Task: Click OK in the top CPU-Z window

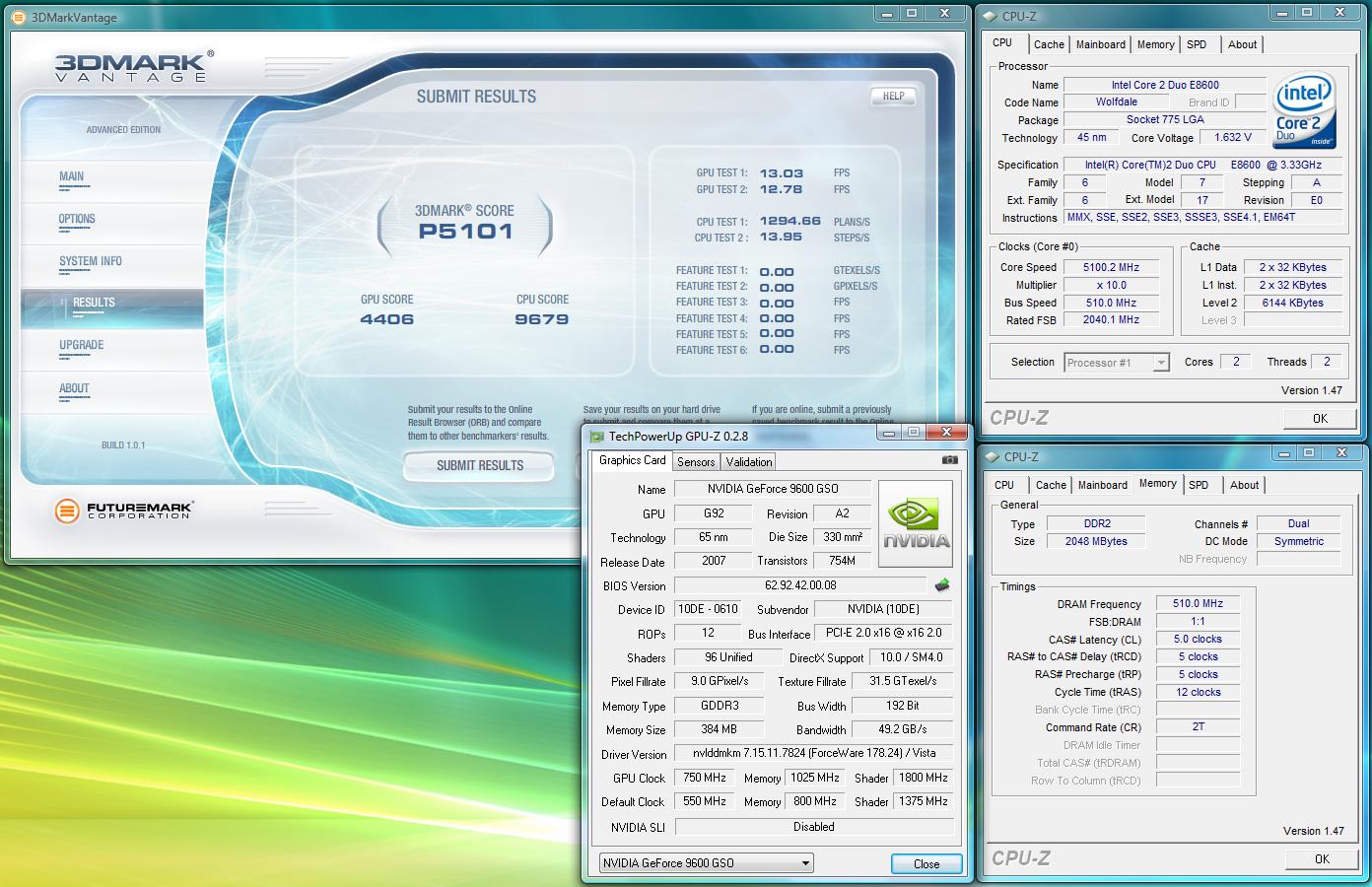Action: click(x=1320, y=418)
